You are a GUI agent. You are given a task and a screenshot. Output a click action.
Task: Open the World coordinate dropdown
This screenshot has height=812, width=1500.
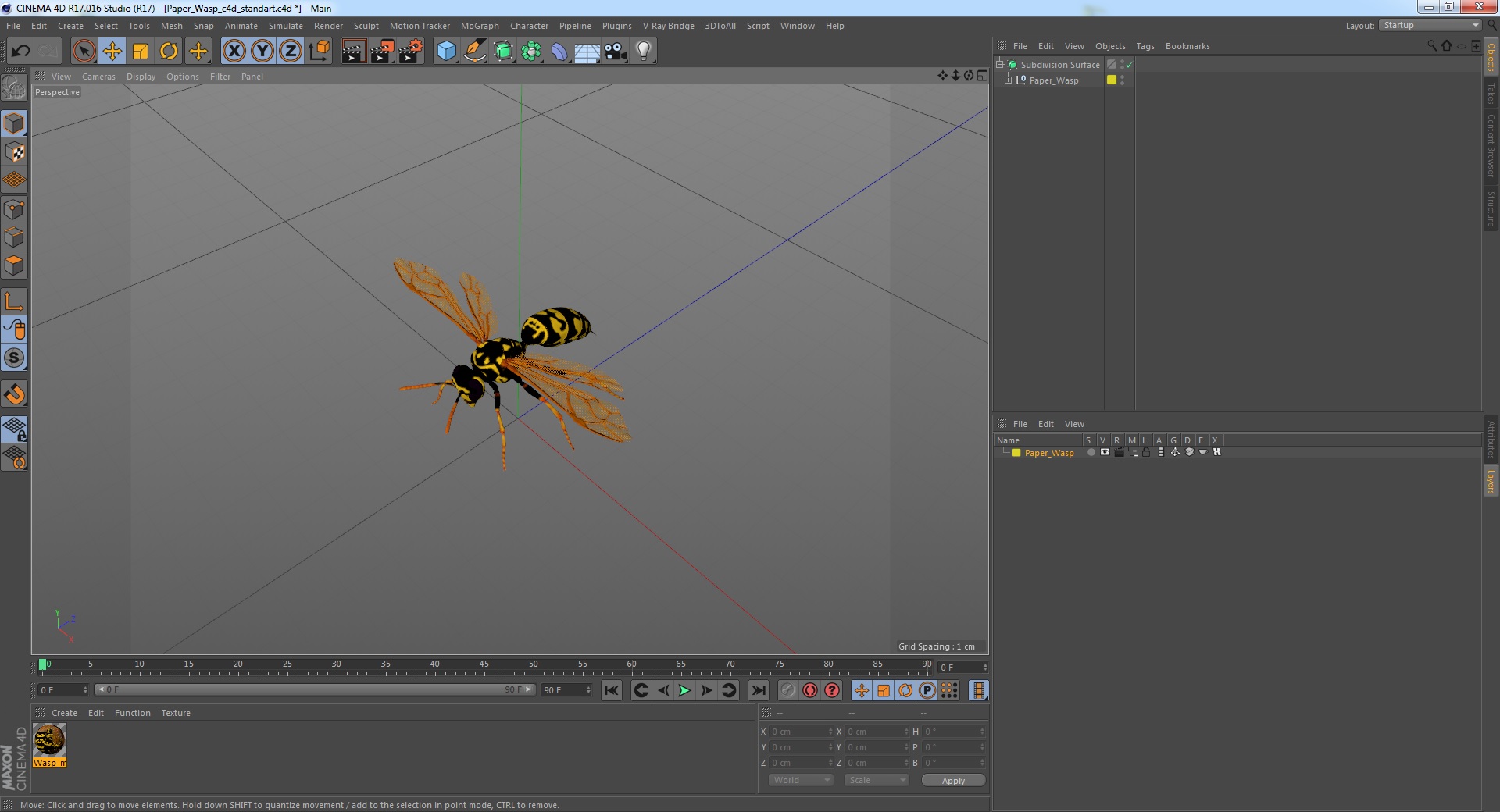point(801,780)
